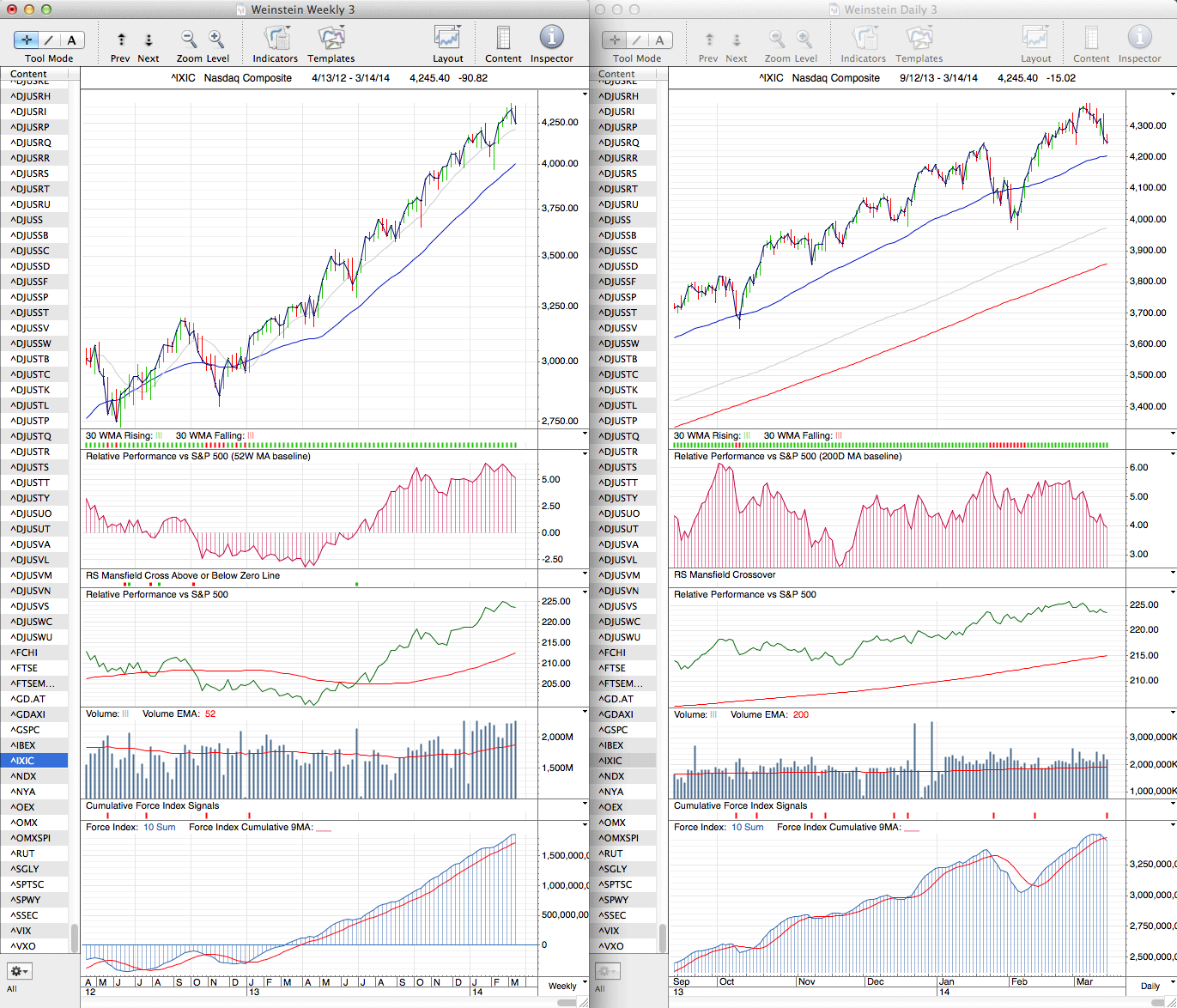Click Prev arrow in Weinstein Weekly toolbar
Image resolution: width=1177 pixels, height=1008 pixels.
click(121, 39)
